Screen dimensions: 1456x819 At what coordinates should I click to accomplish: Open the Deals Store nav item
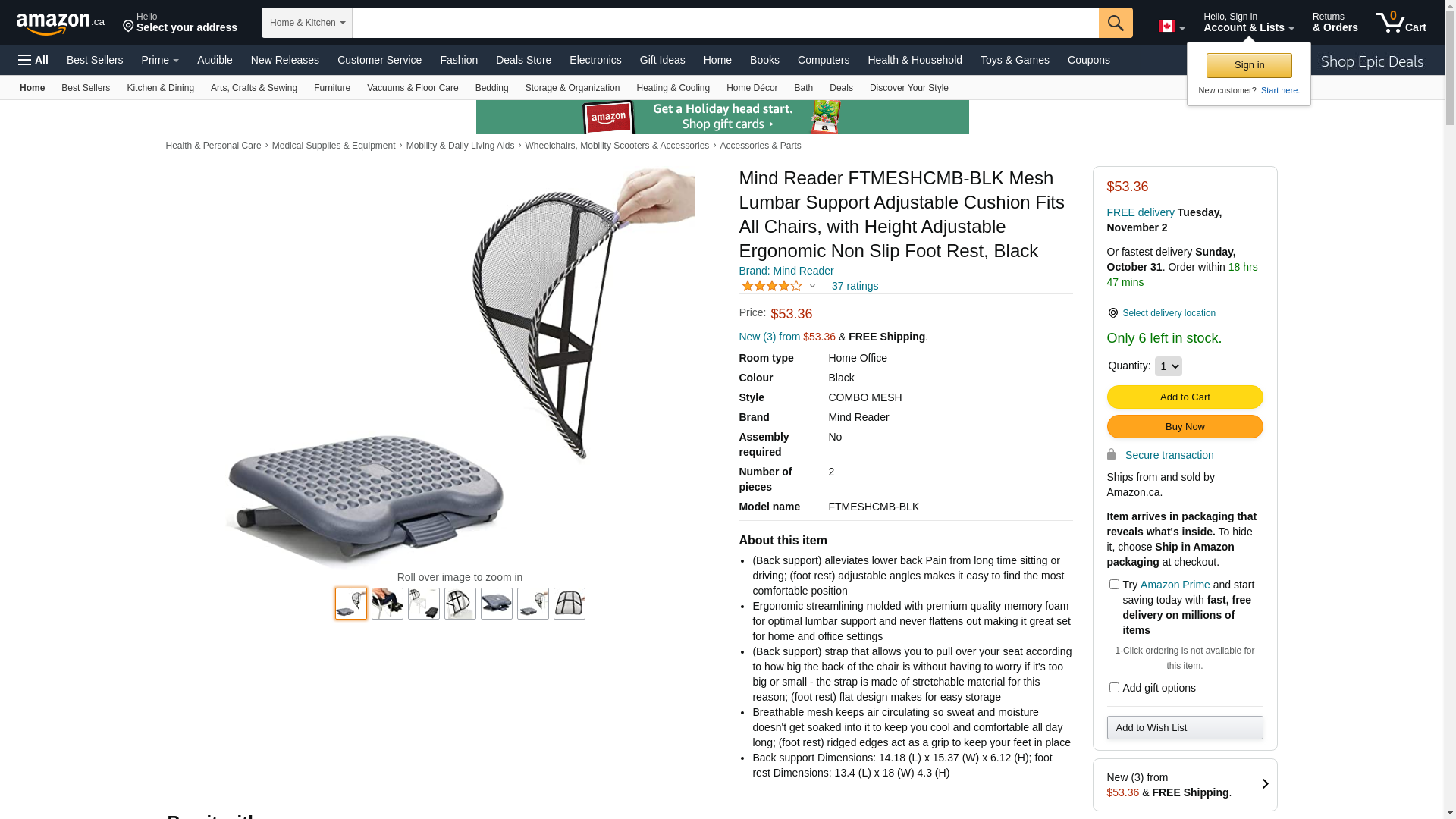pos(523,60)
